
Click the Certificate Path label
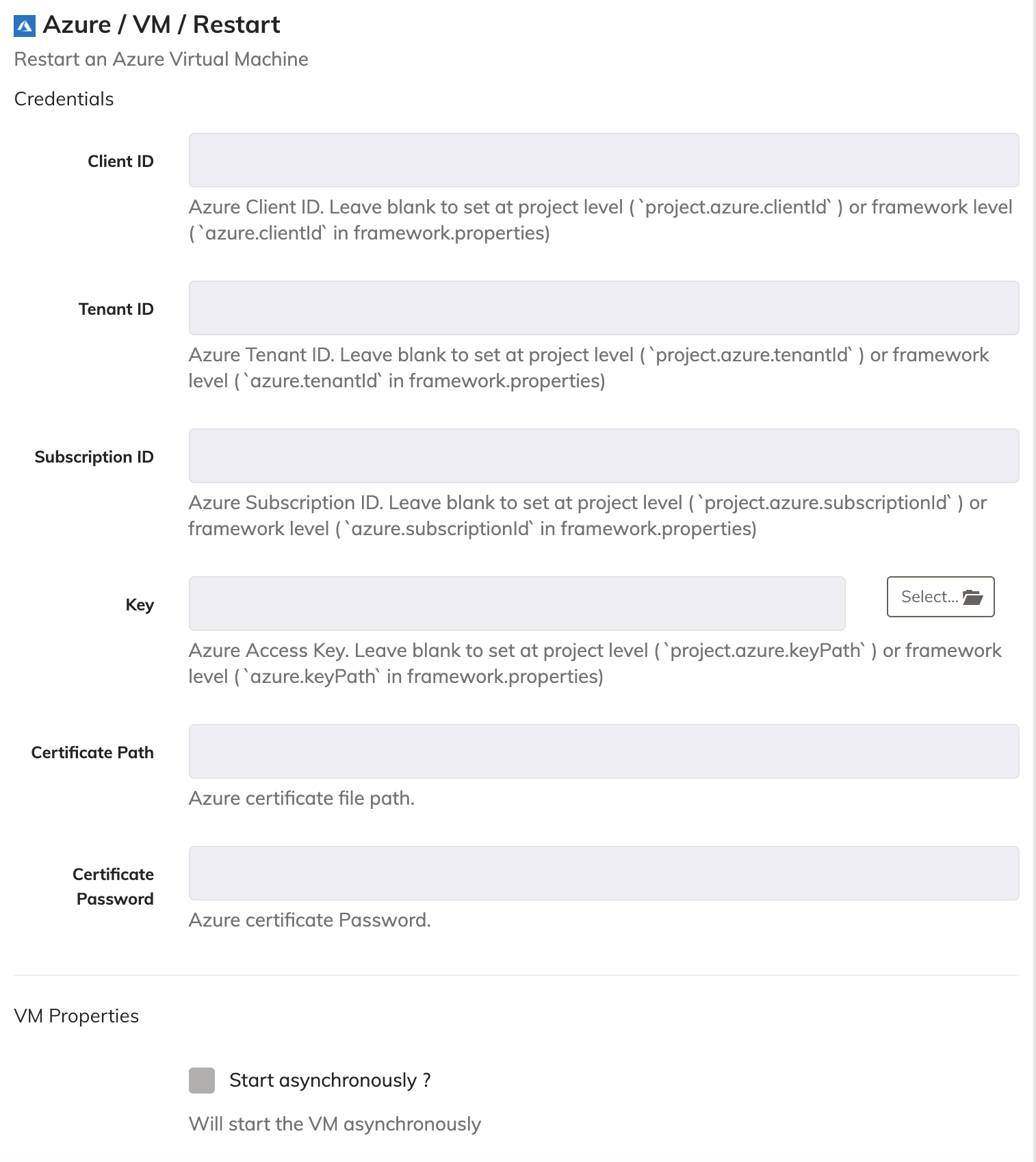click(x=92, y=753)
